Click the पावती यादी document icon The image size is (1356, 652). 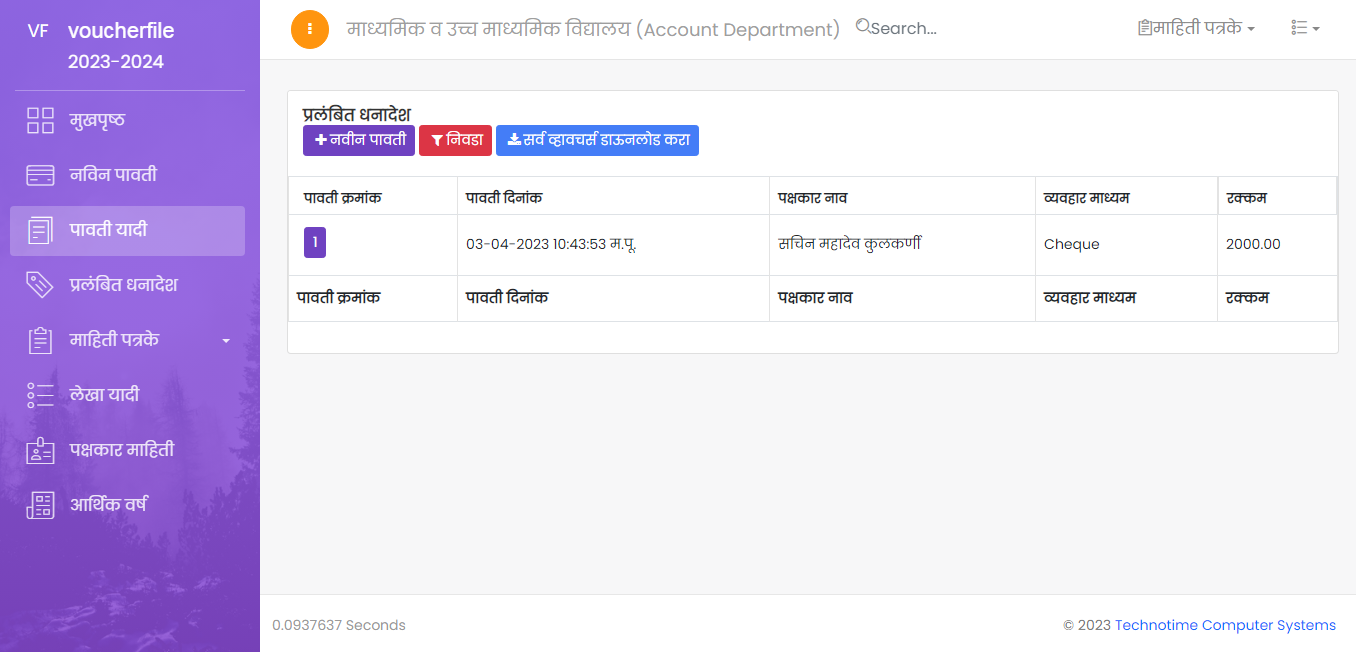[x=40, y=231]
